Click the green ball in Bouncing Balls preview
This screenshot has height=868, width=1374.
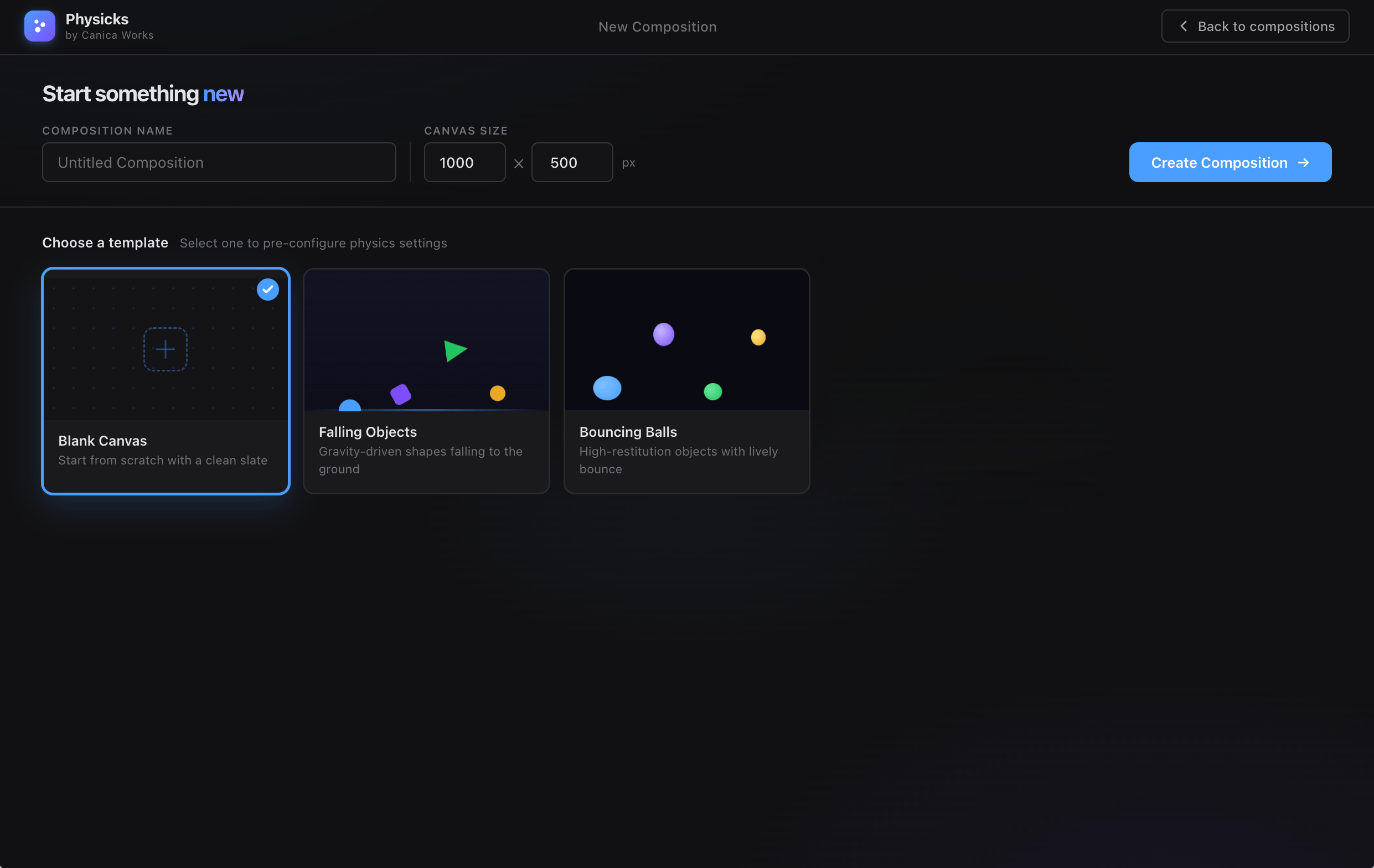pyautogui.click(x=712, y=391)
